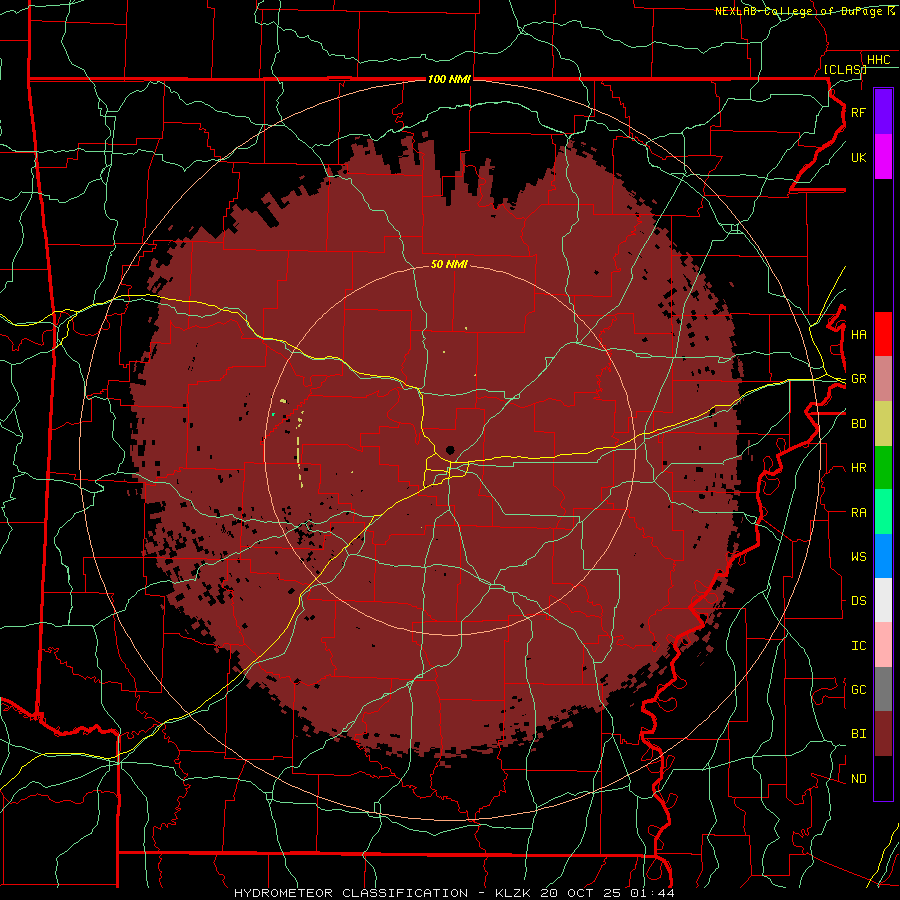This screenshot has width=900, height=900.
Task: Click the UK magenta legend swatch
Action: 883,157
